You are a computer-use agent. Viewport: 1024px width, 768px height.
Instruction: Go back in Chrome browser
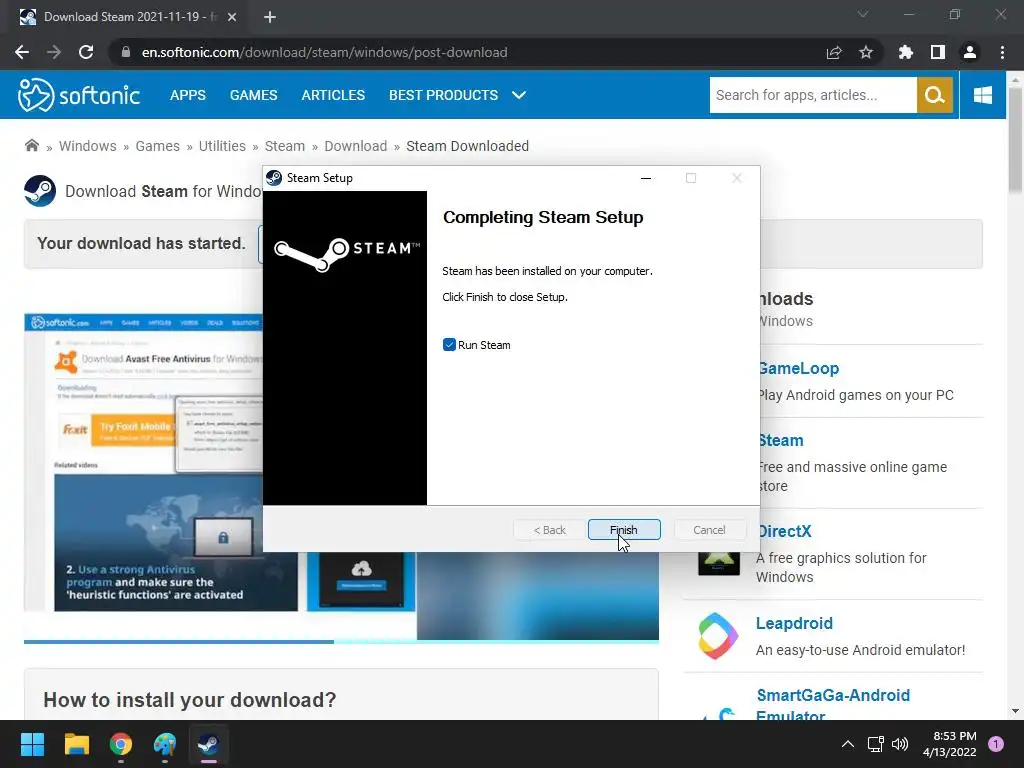click(22, 52)
